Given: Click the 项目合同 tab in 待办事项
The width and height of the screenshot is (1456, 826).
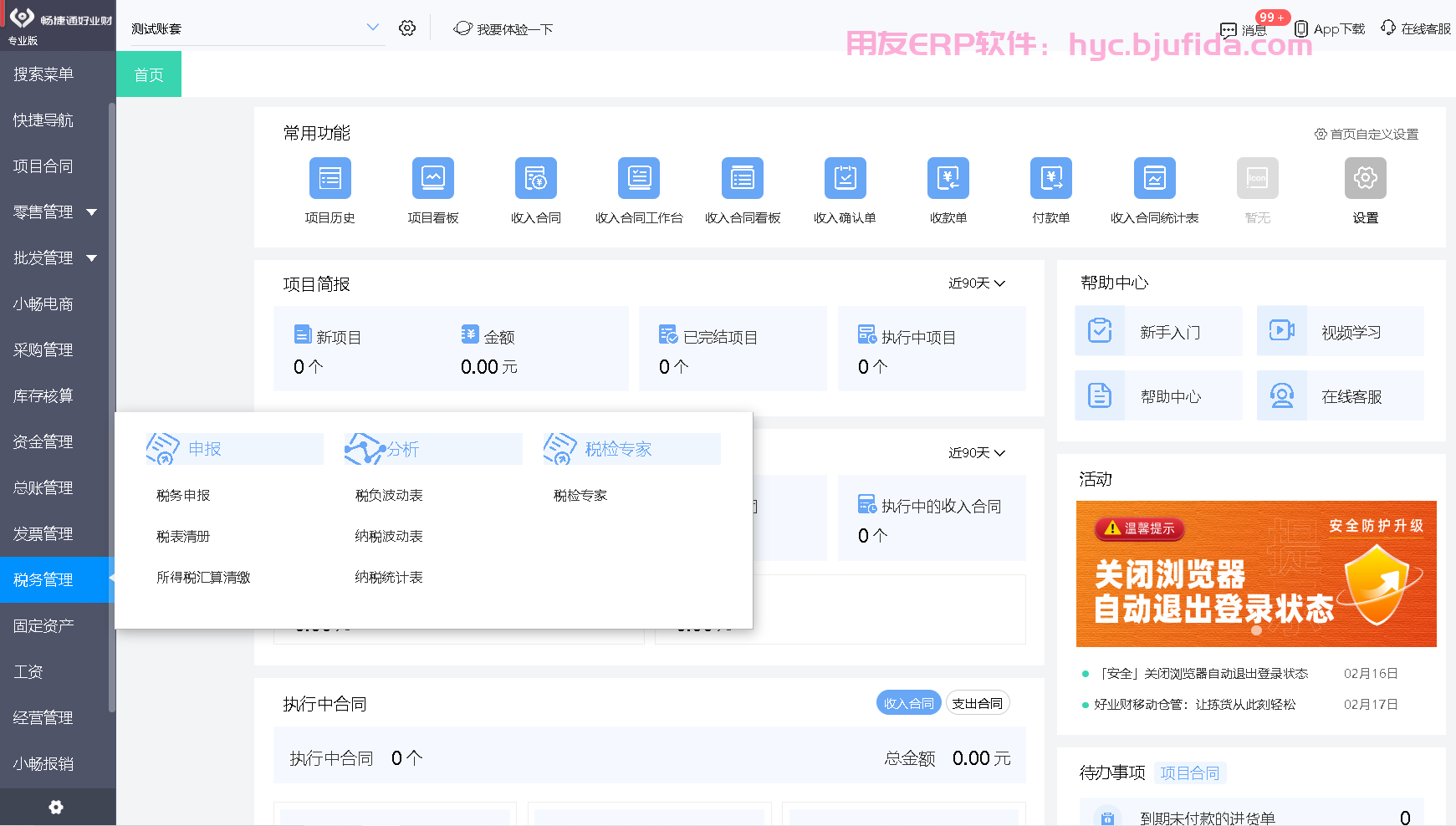Looking at the screenshot, I should (x=1189, y=772).
